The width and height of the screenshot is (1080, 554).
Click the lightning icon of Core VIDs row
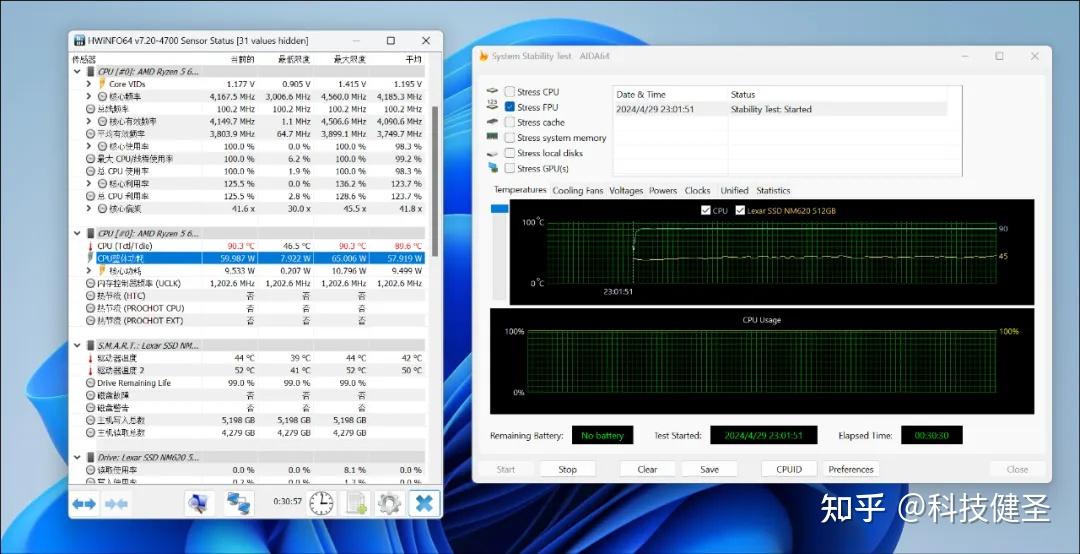[x=102, y=84]
